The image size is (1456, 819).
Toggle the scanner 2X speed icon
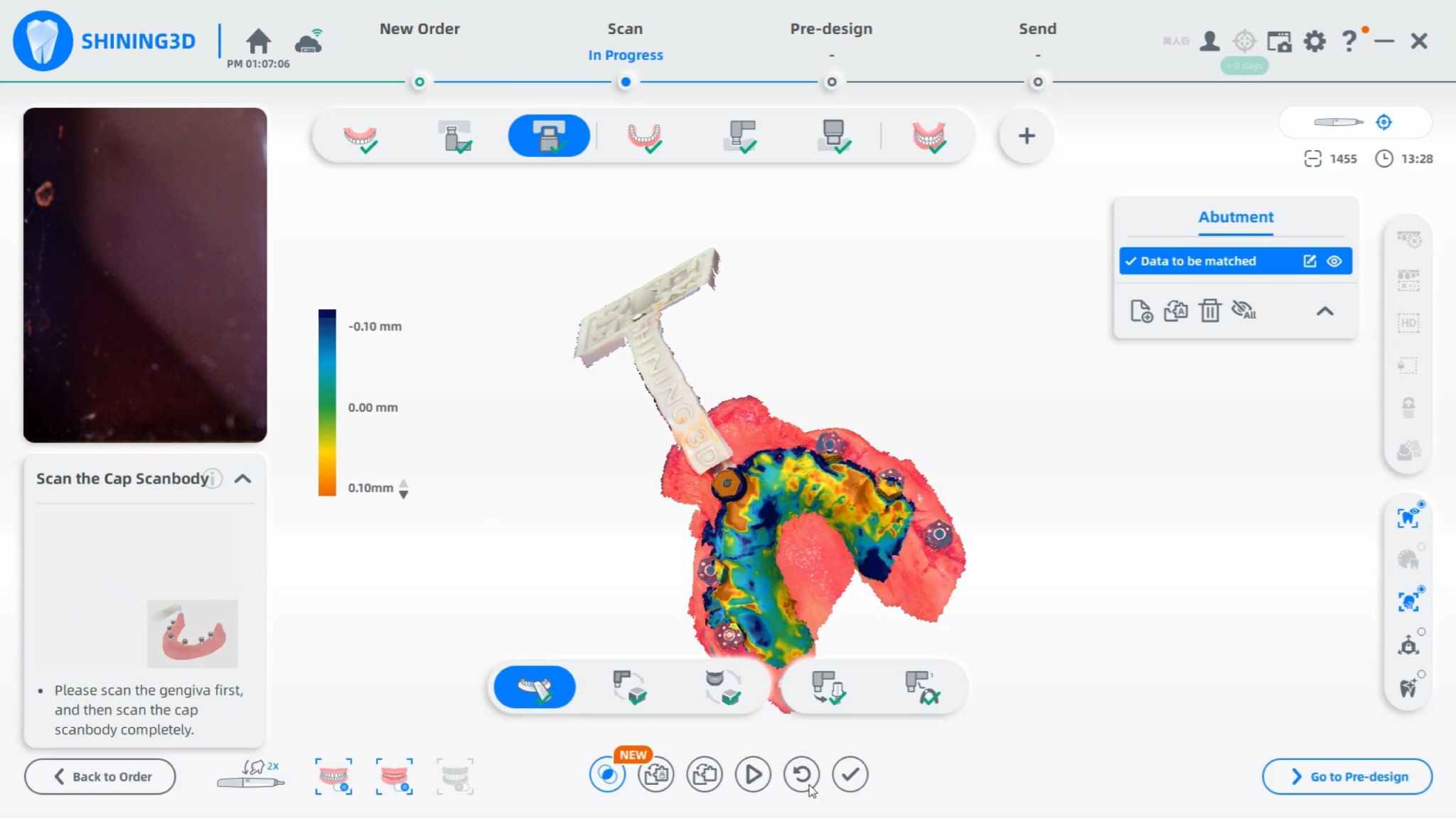tap(251, 776)
